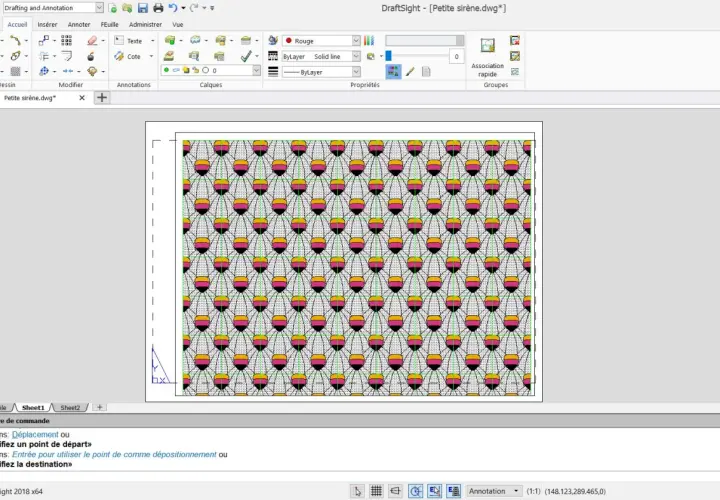Select the Pattern array tool
Viewport: 720px width, 500px height.
pos(67,40)
